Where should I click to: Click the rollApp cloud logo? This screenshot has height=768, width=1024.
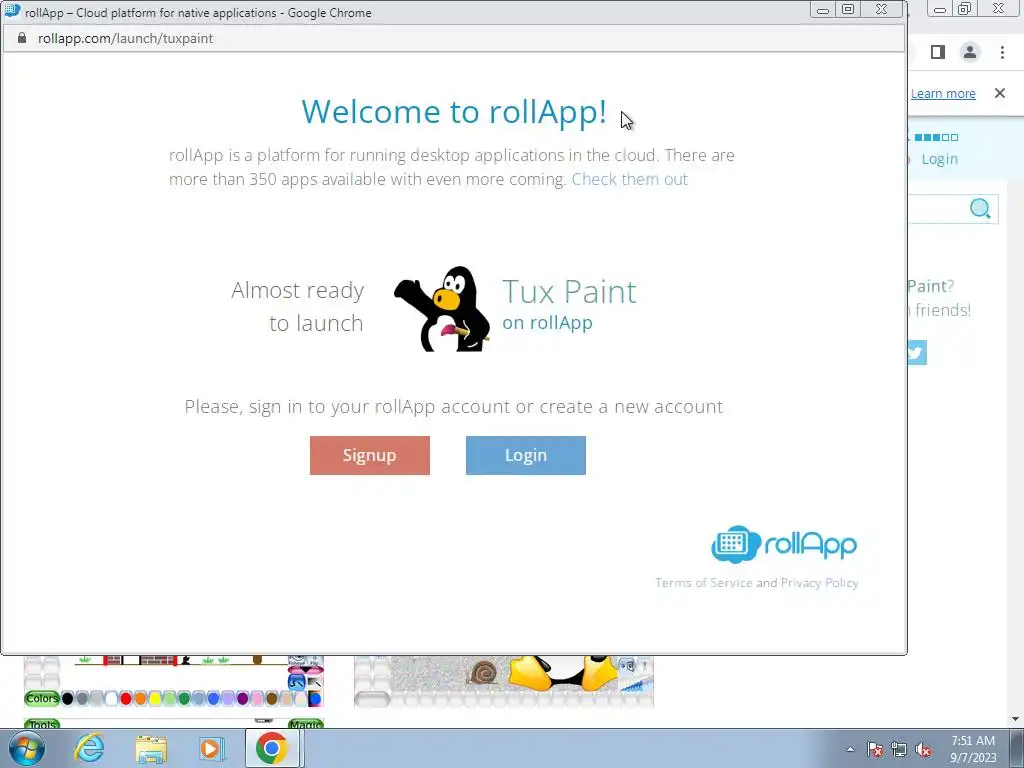click(x=784, y=544)
